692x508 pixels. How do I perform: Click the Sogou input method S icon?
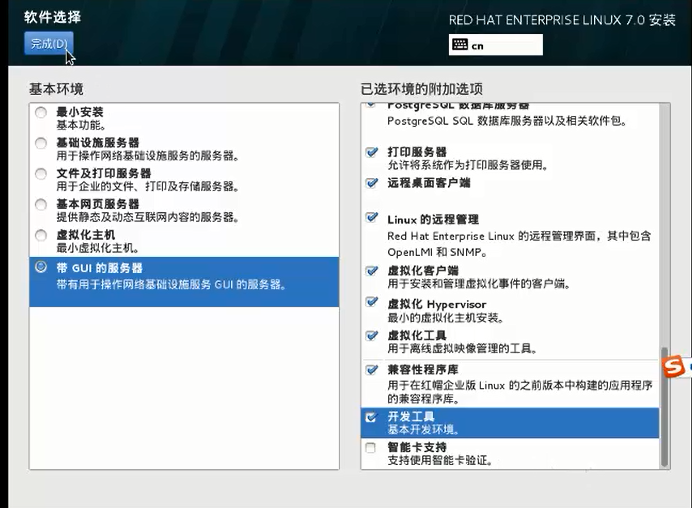point(673,366)
